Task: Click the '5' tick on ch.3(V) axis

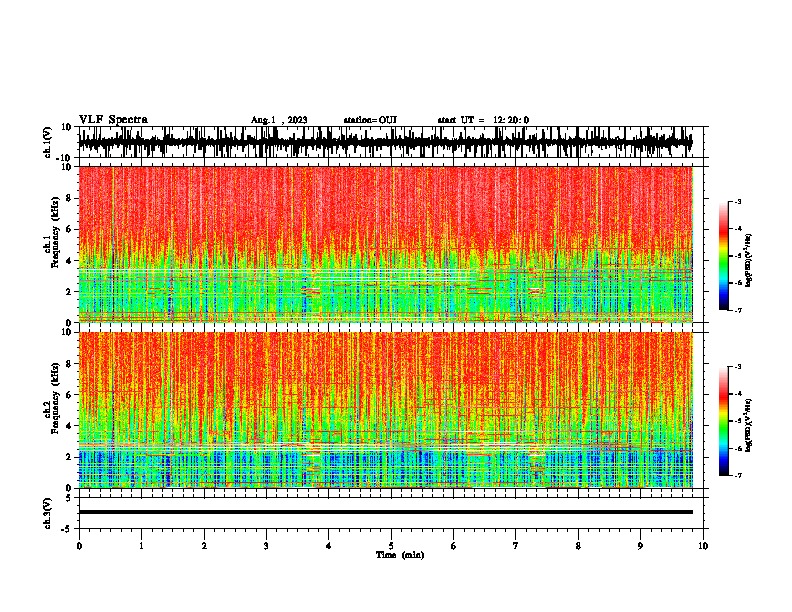Action: (69, 498)
